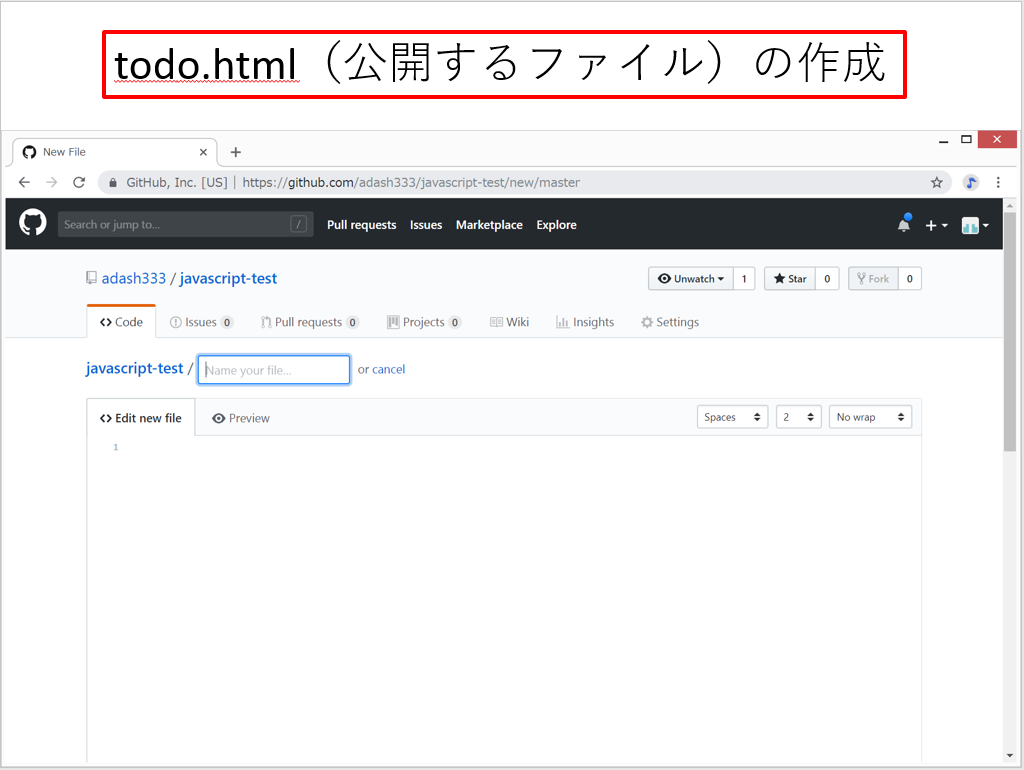The height and width of the screenshot is (770, 1024).
Task: Go to Settings tab of repository
Action: [x=670, y=322]
